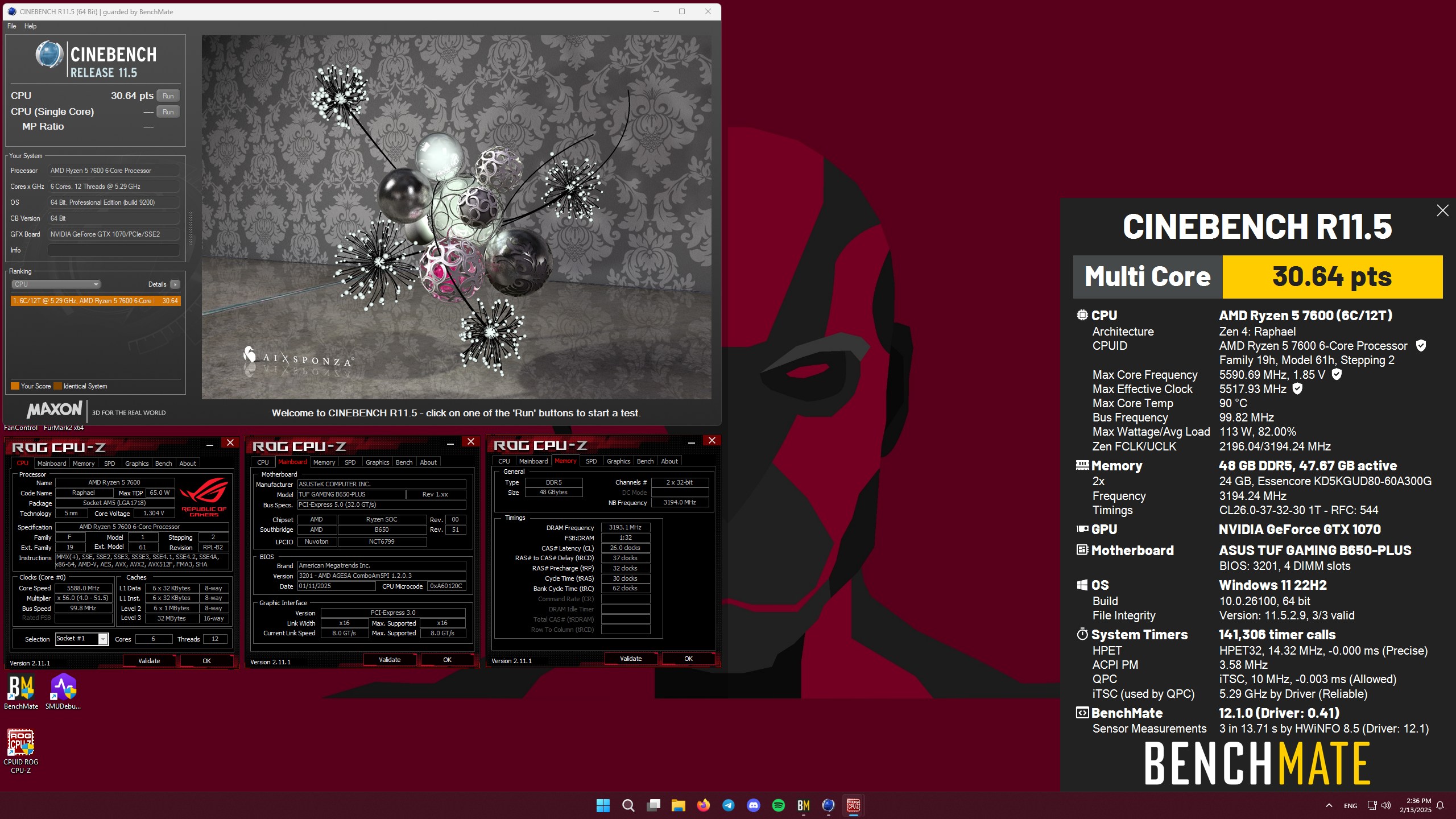
Task: Click OK in the middle CPU-Z window
Action: click(447, 660)
